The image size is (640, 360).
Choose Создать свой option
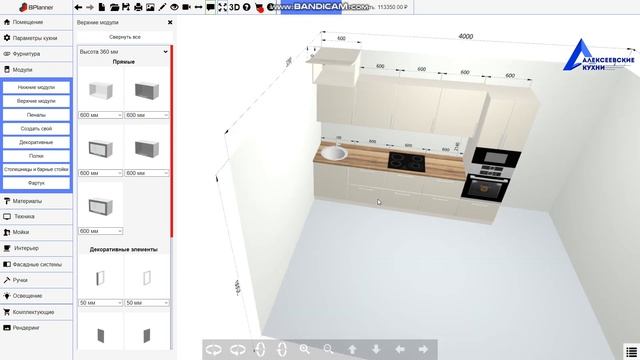36,129
